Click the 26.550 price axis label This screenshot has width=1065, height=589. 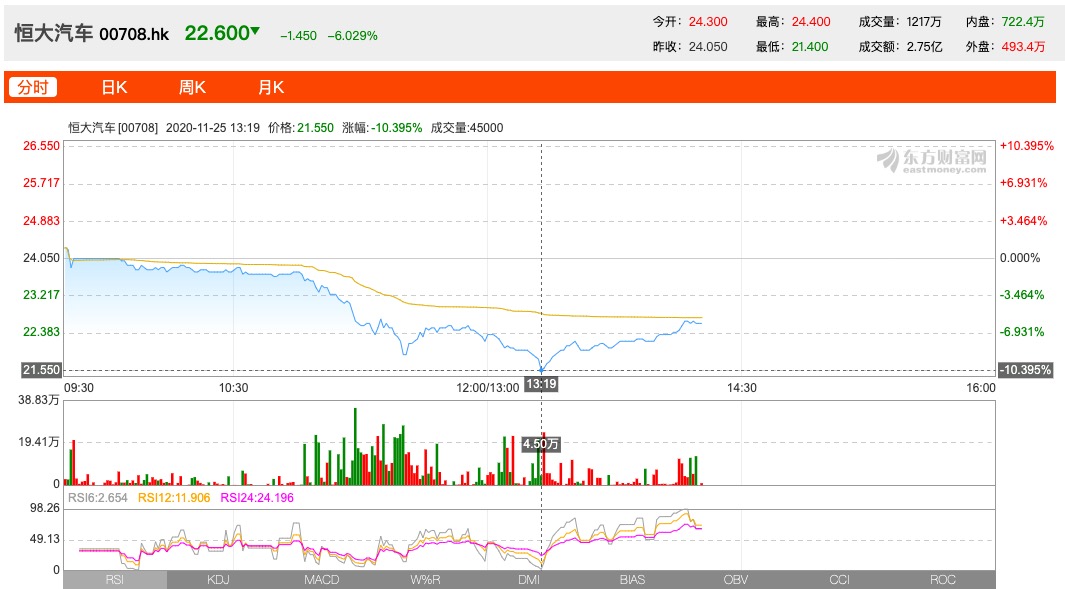point(41,146)
